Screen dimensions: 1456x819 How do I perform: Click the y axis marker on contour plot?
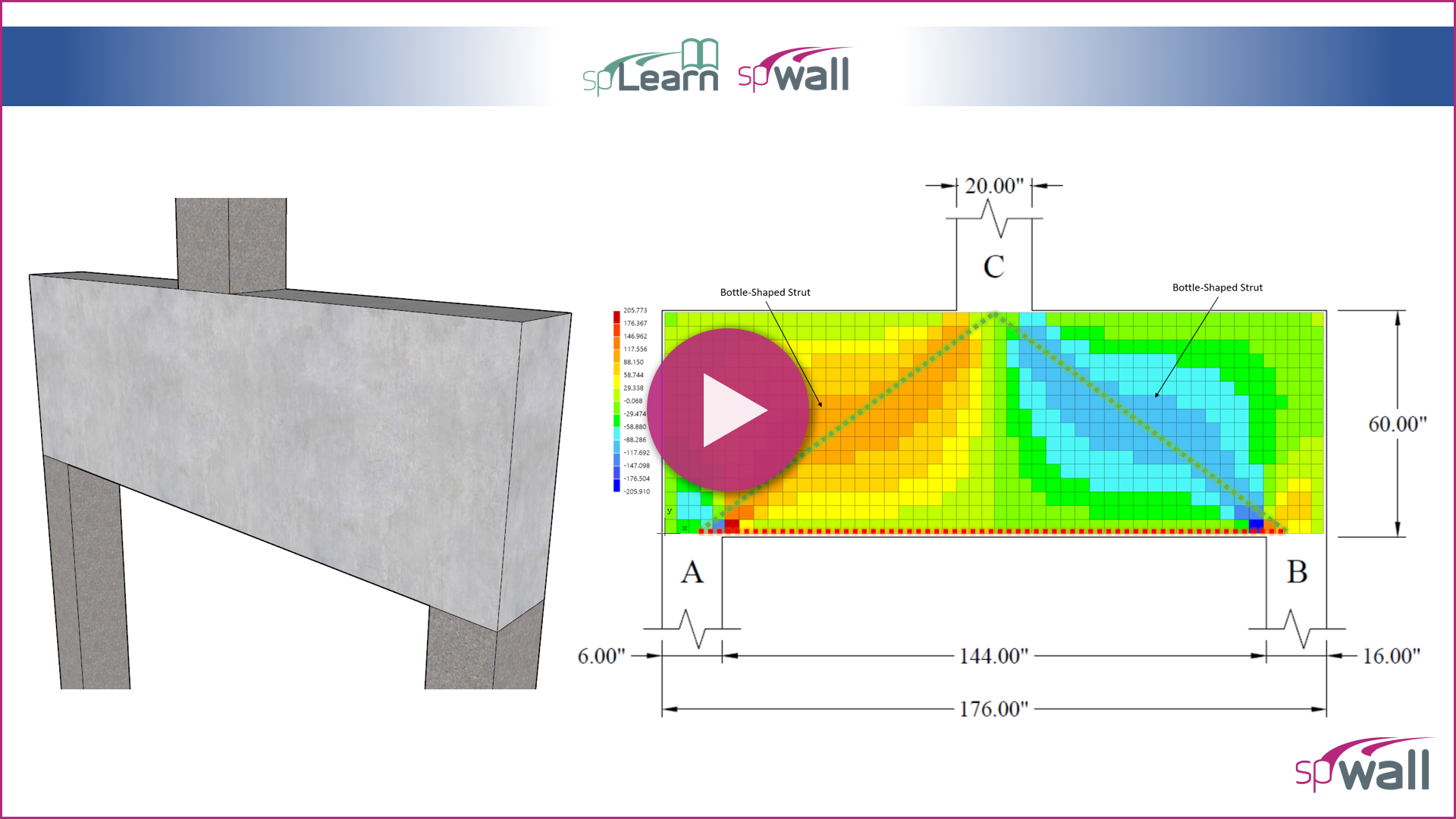pyautogui.click(x=669, y=511)
